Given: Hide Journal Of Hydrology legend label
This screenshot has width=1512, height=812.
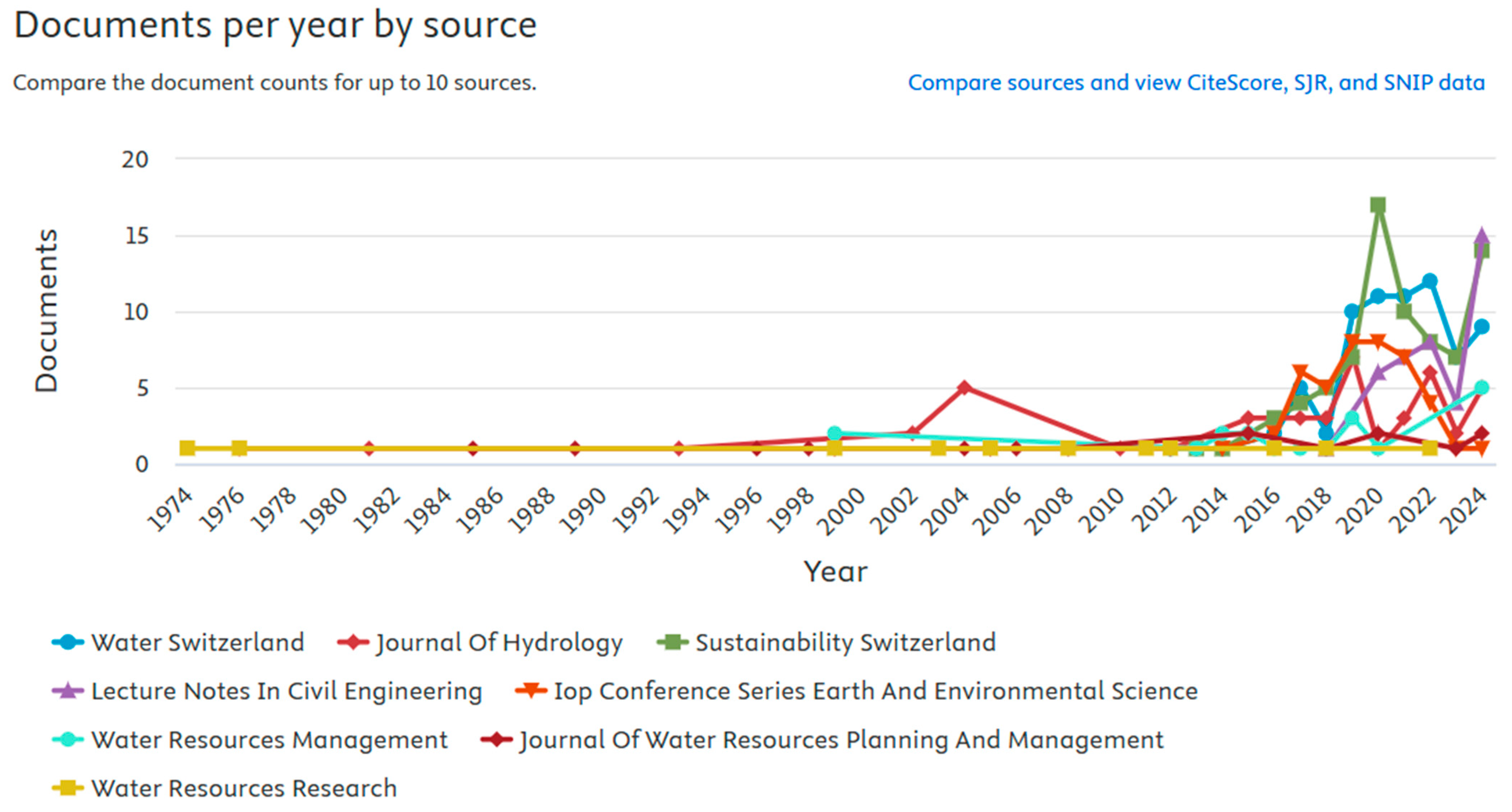Looking at the screenshot, I should pyautogui.click(x=499, y=642).
